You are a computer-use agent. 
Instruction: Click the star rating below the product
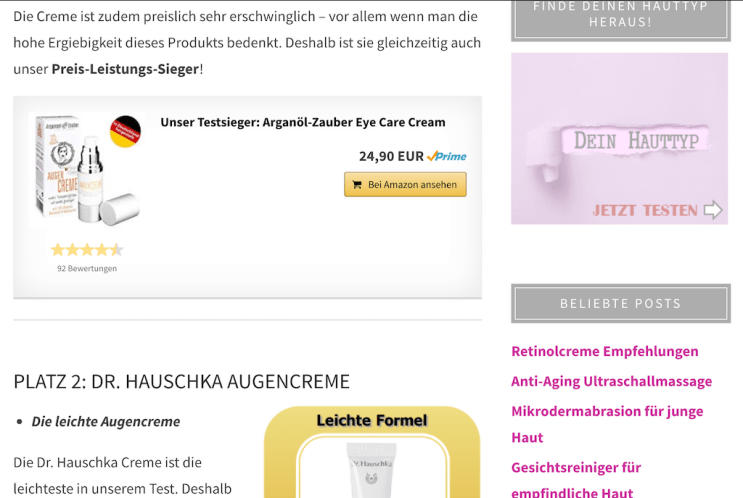[x=87, y=250]
